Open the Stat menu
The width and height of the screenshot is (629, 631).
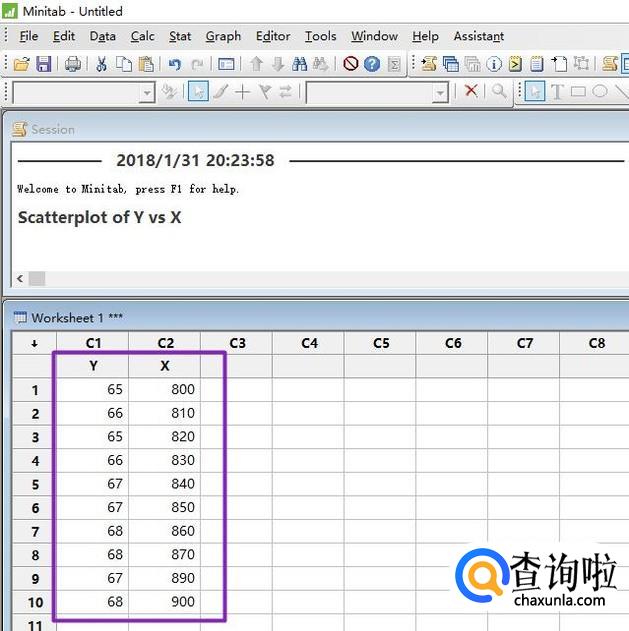pyautogui.click(x=180, y=36)
